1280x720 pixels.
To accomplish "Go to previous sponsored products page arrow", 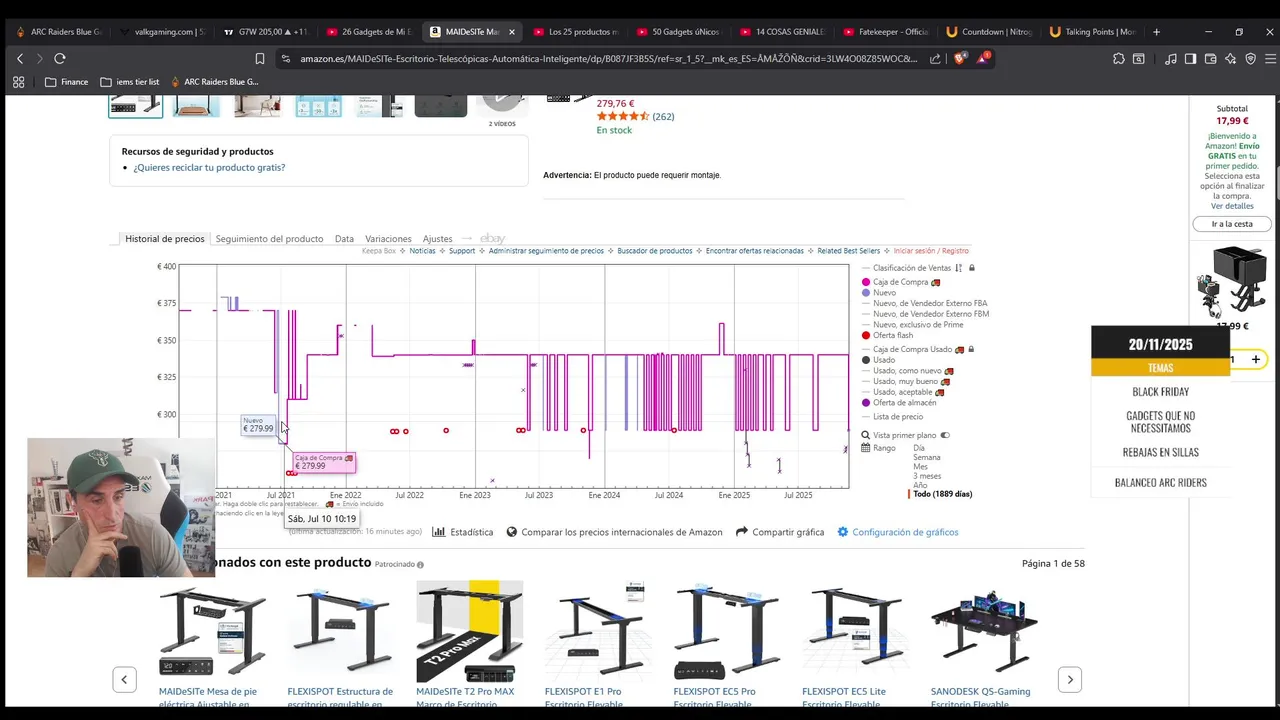I will [x=124, y=680].
